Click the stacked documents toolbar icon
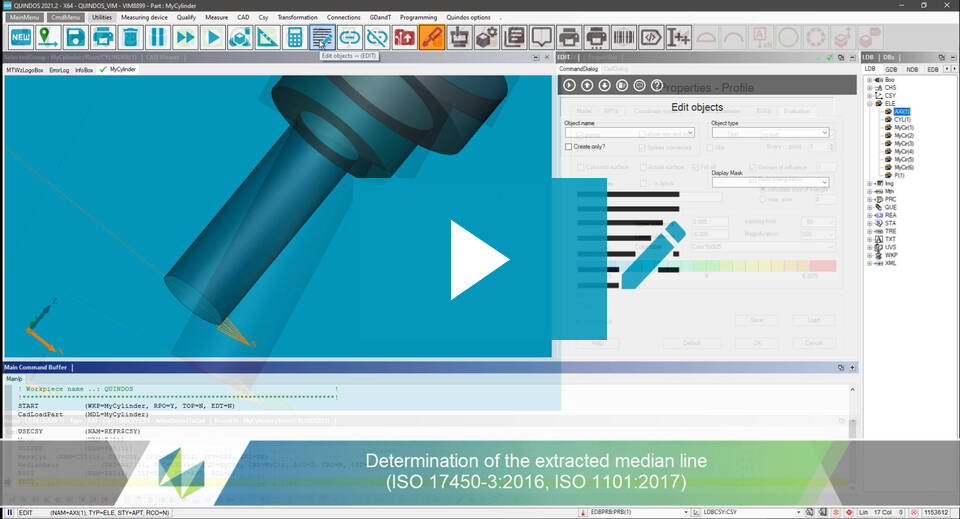960x519 pixels. [x=514, y=37]
